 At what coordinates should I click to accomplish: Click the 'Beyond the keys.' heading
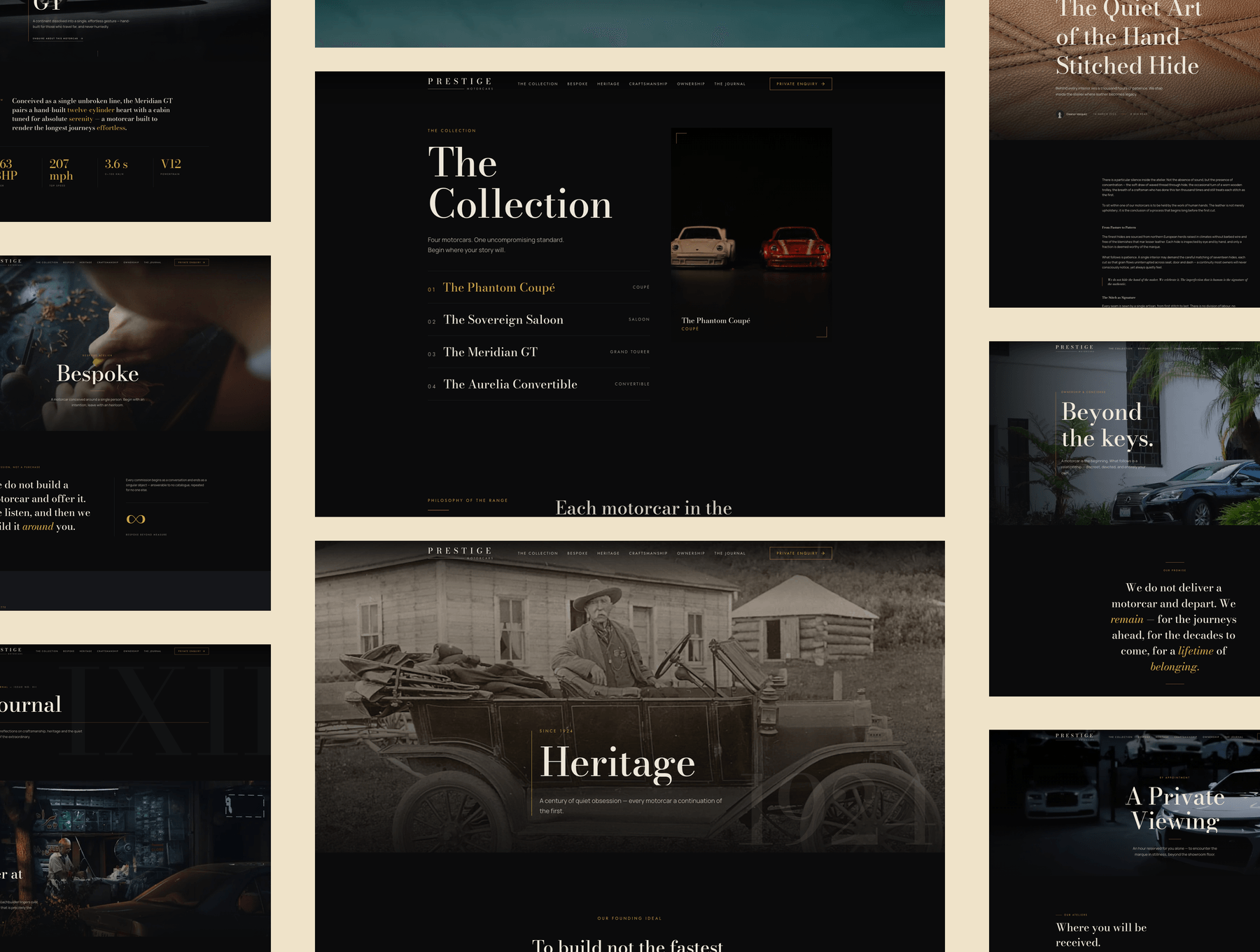click(x=1107, y=425)
